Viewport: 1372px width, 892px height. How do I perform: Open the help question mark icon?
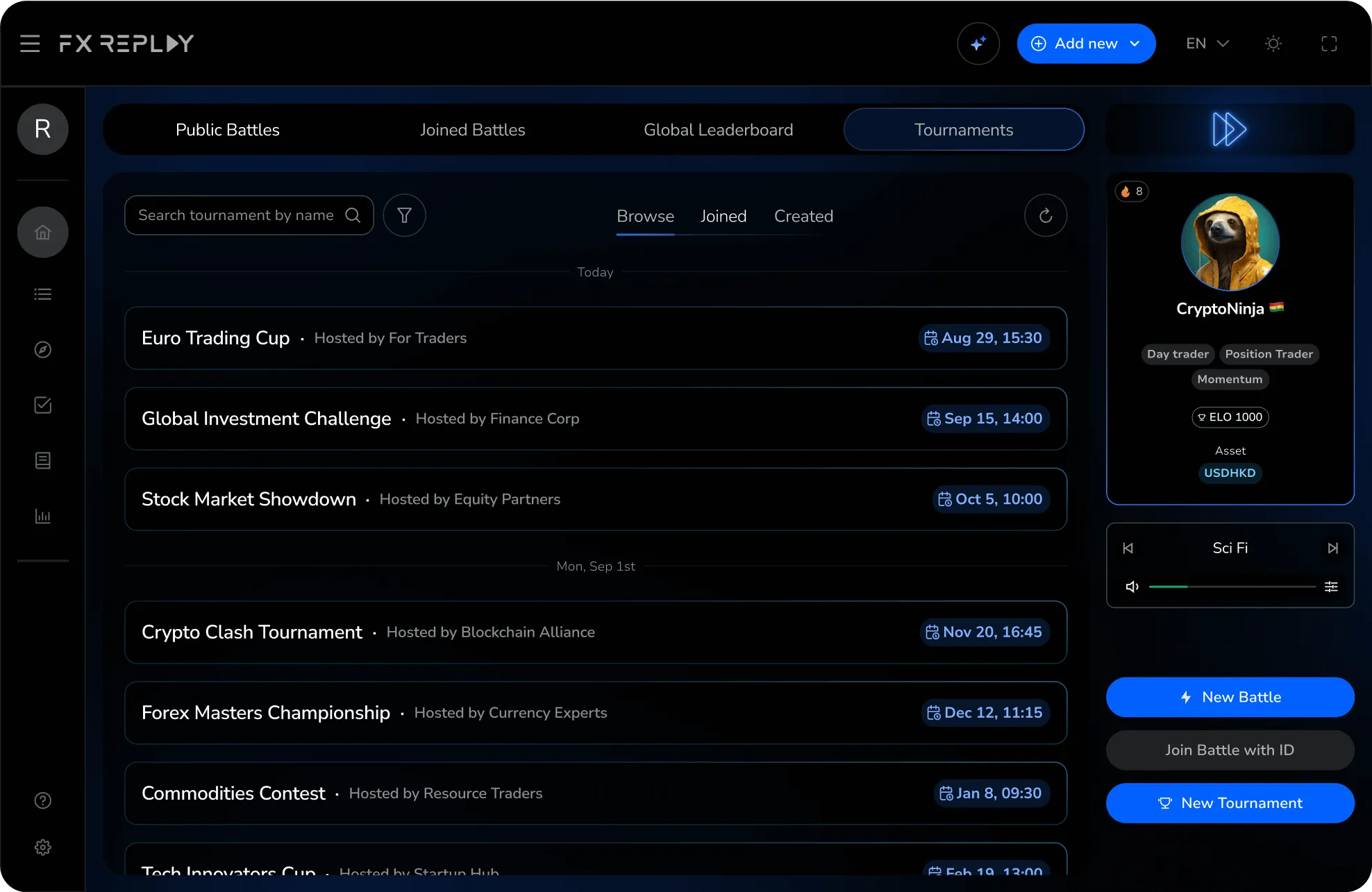43,800
